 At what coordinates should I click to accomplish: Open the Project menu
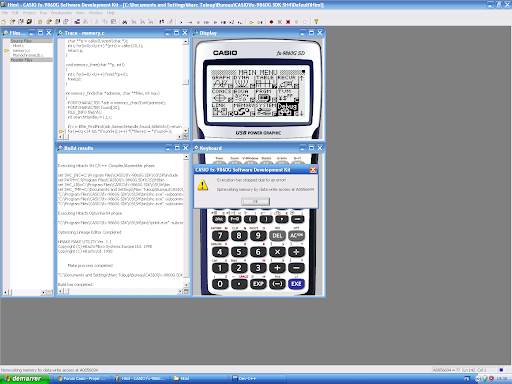(x=29, y=13)
